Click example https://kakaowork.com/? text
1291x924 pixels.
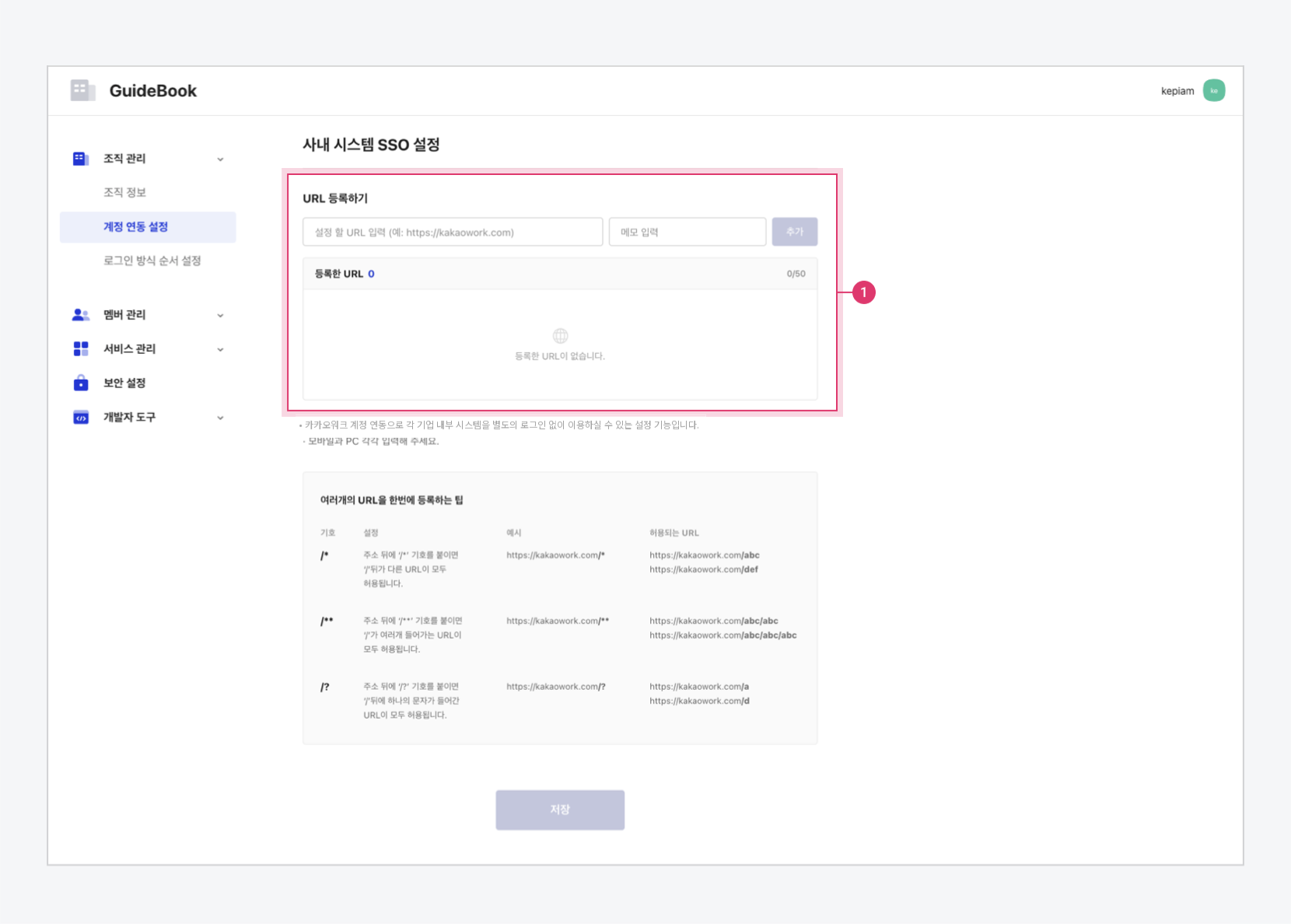click(555, 687)
